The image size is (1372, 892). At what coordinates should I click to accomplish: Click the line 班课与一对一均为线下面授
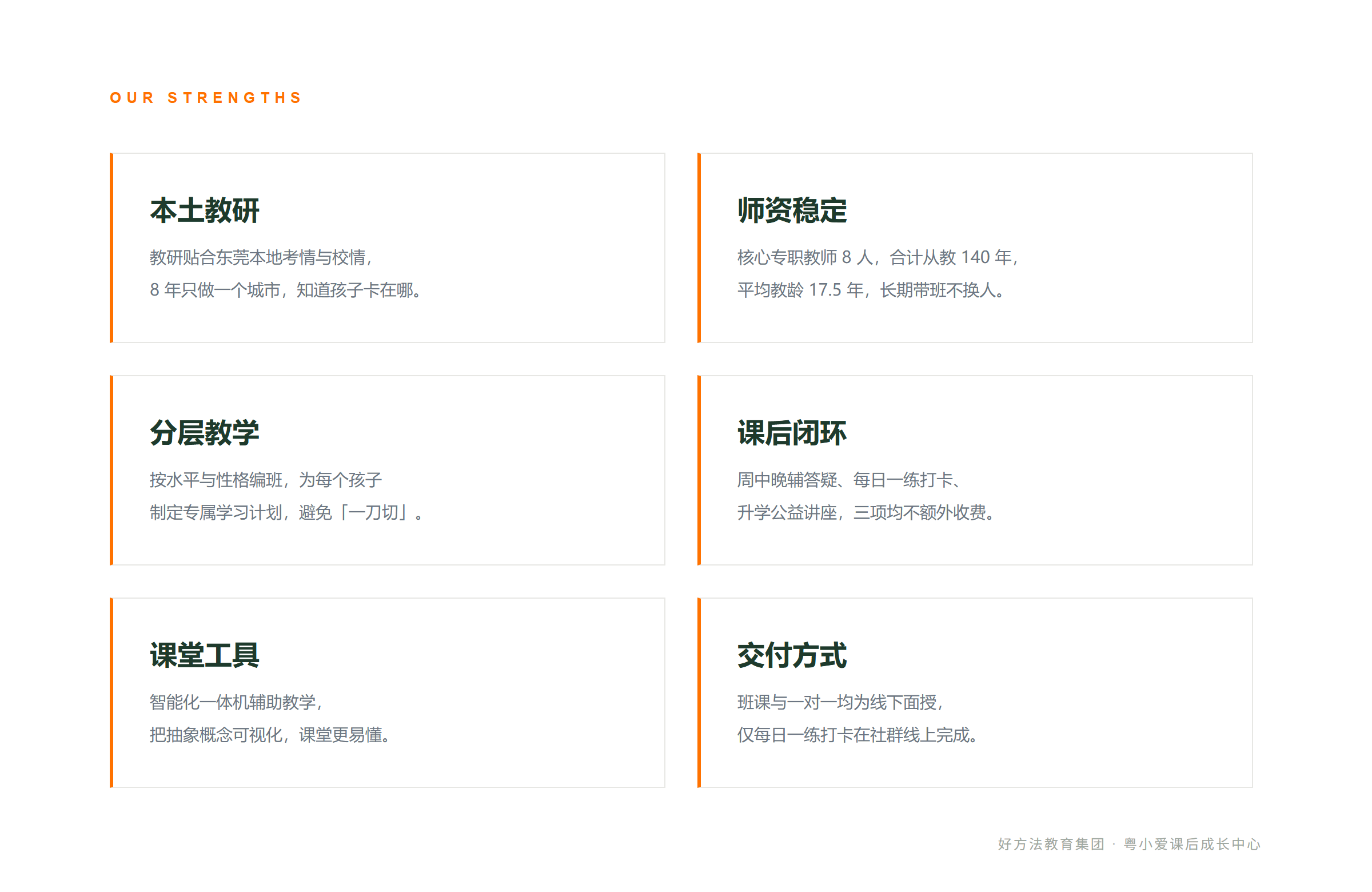840,702
